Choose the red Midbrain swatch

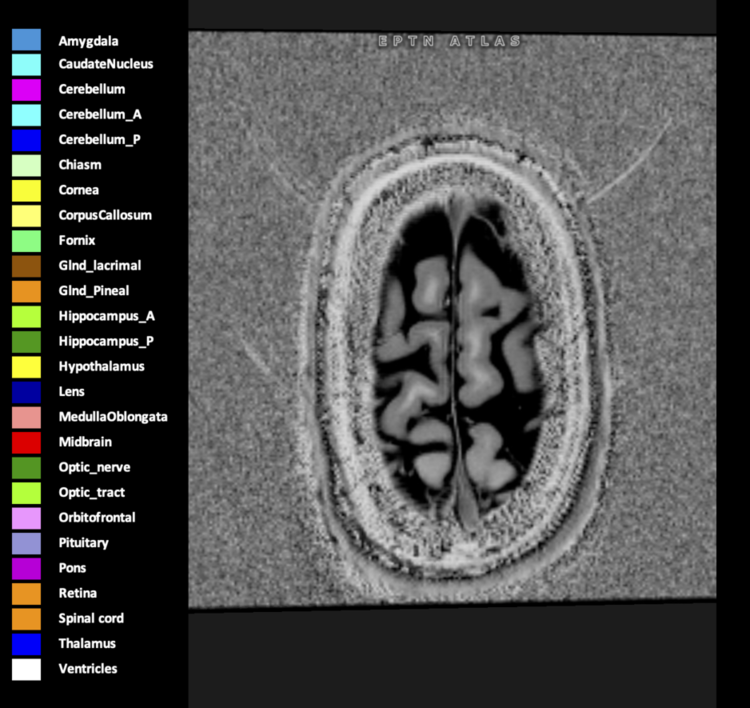26,442
